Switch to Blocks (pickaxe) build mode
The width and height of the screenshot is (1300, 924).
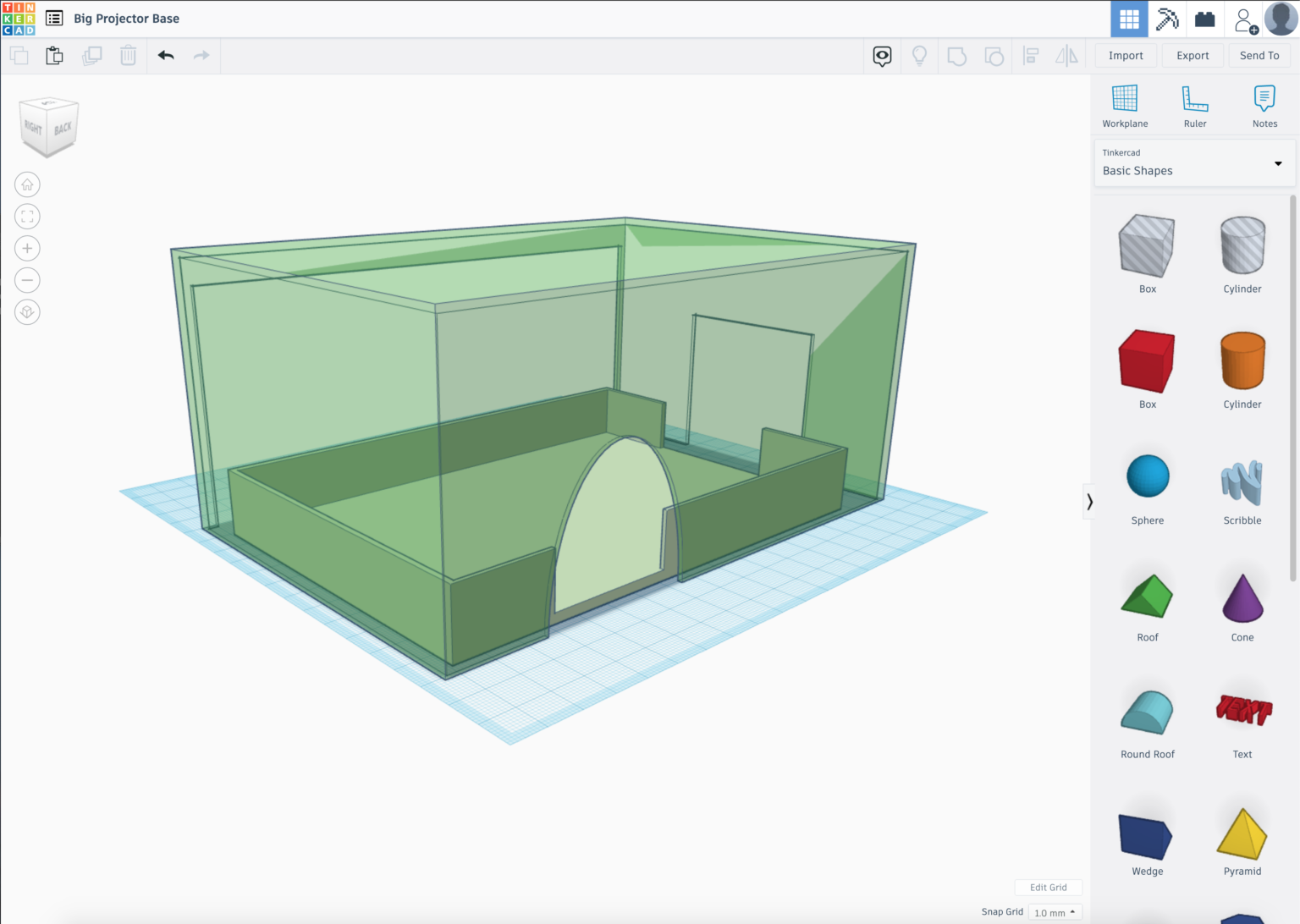point(1167,19)
